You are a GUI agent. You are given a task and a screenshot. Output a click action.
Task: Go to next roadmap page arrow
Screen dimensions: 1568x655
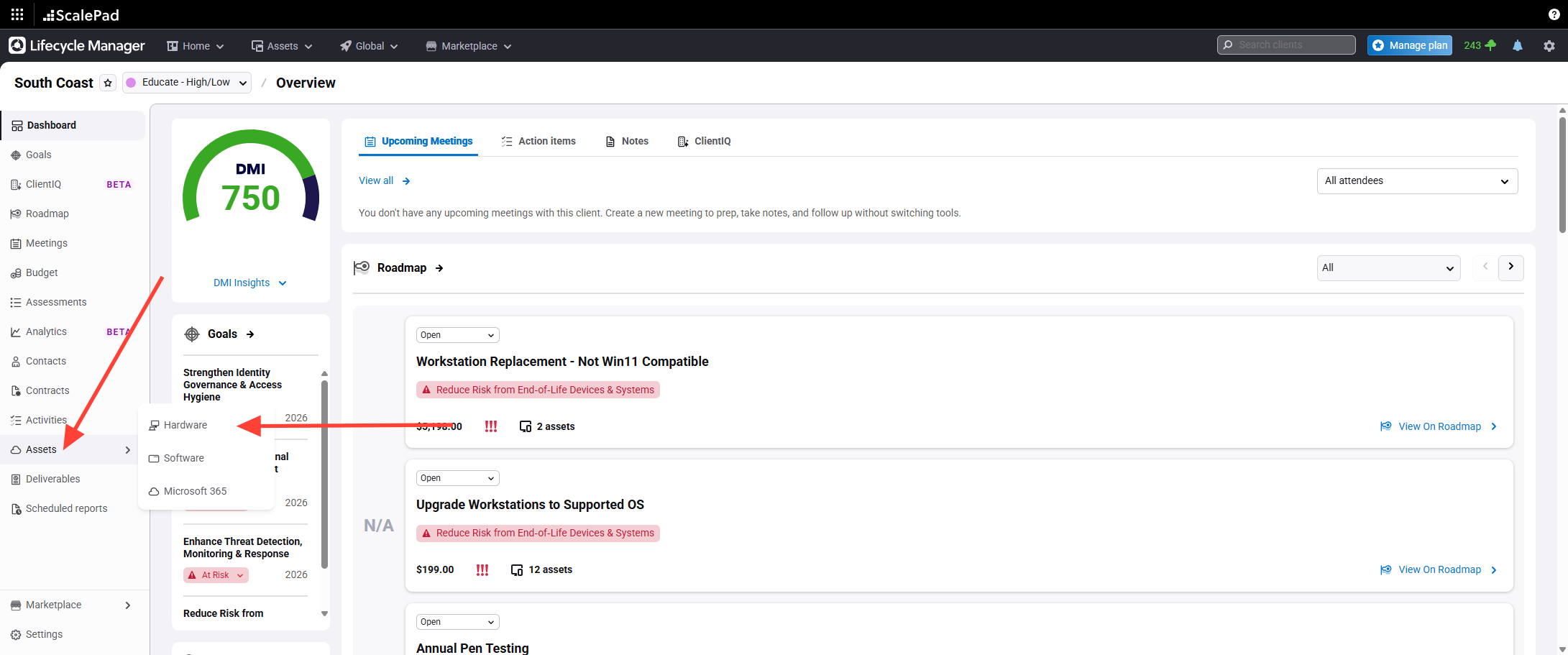click(x=1510, y=267)
